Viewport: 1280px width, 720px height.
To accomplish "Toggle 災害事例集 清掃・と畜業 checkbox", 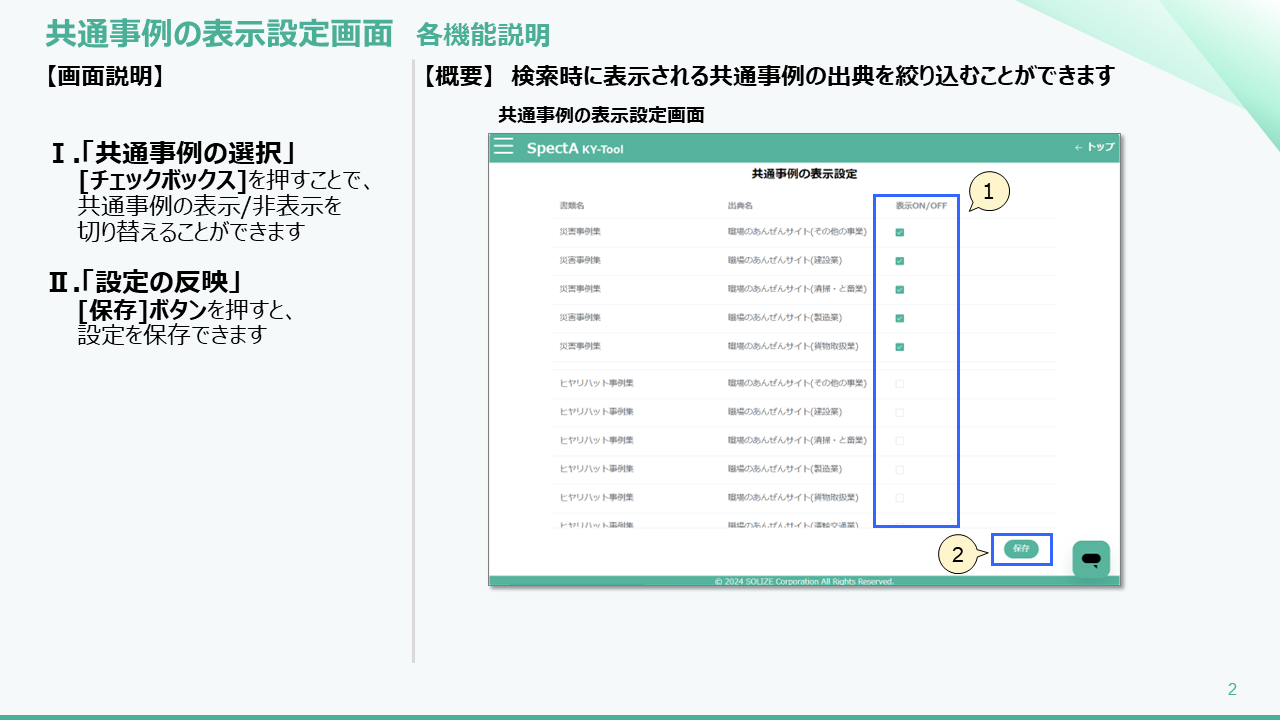I will point(900,290).
